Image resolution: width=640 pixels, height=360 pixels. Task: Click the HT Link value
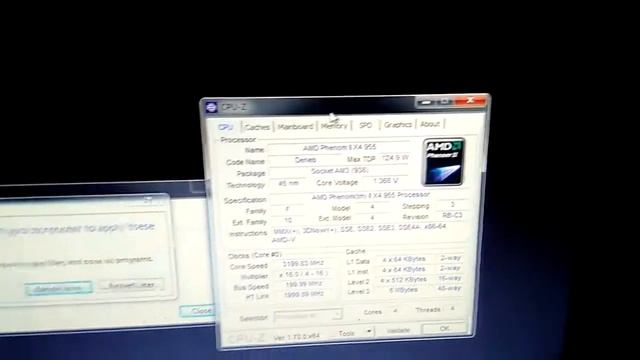coord(304,294)
